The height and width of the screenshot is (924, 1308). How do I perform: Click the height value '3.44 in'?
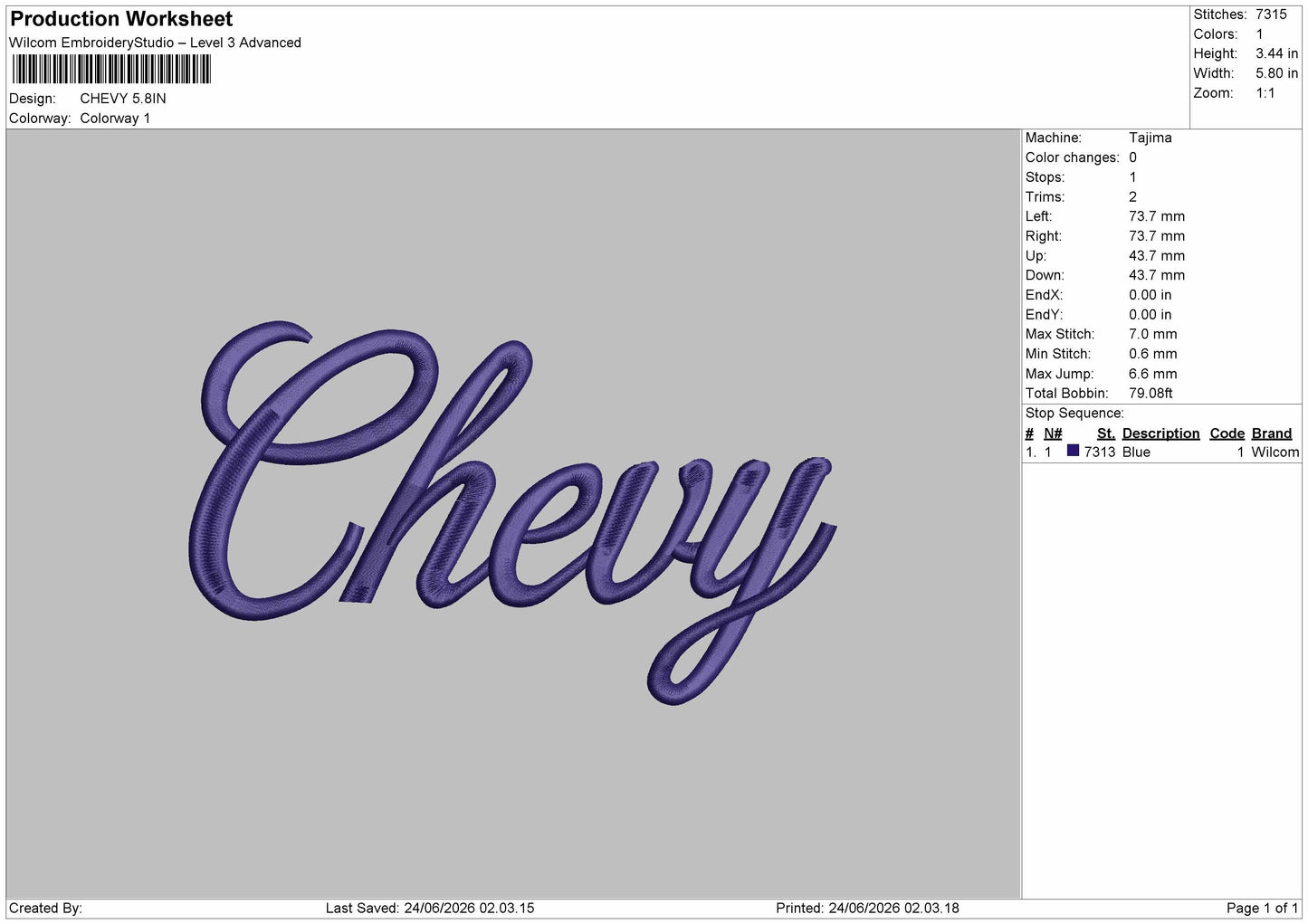pyautogui.click(x=1276, y=53)
